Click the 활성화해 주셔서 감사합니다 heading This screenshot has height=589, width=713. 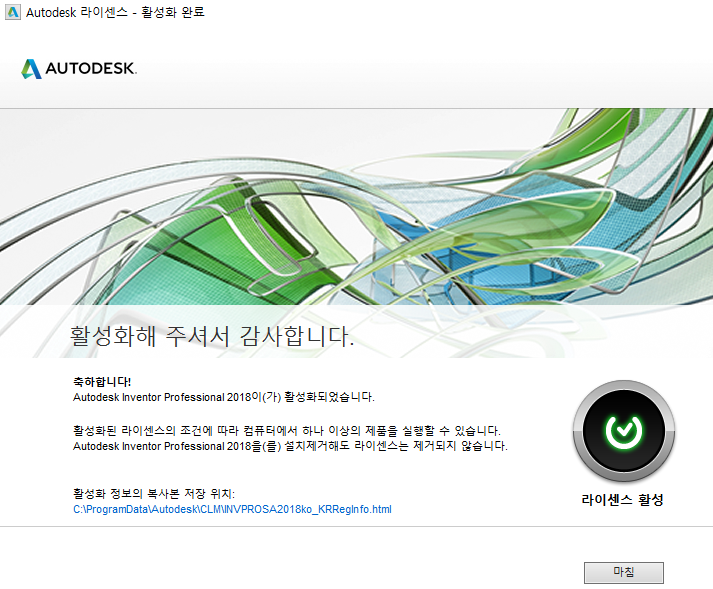click(212, 336)
